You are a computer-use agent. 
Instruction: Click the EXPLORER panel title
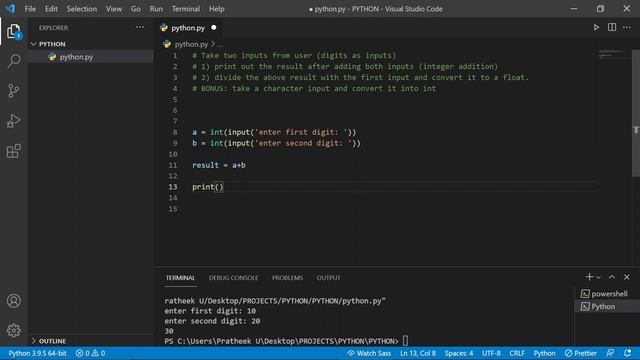click(x=53, y=28)
